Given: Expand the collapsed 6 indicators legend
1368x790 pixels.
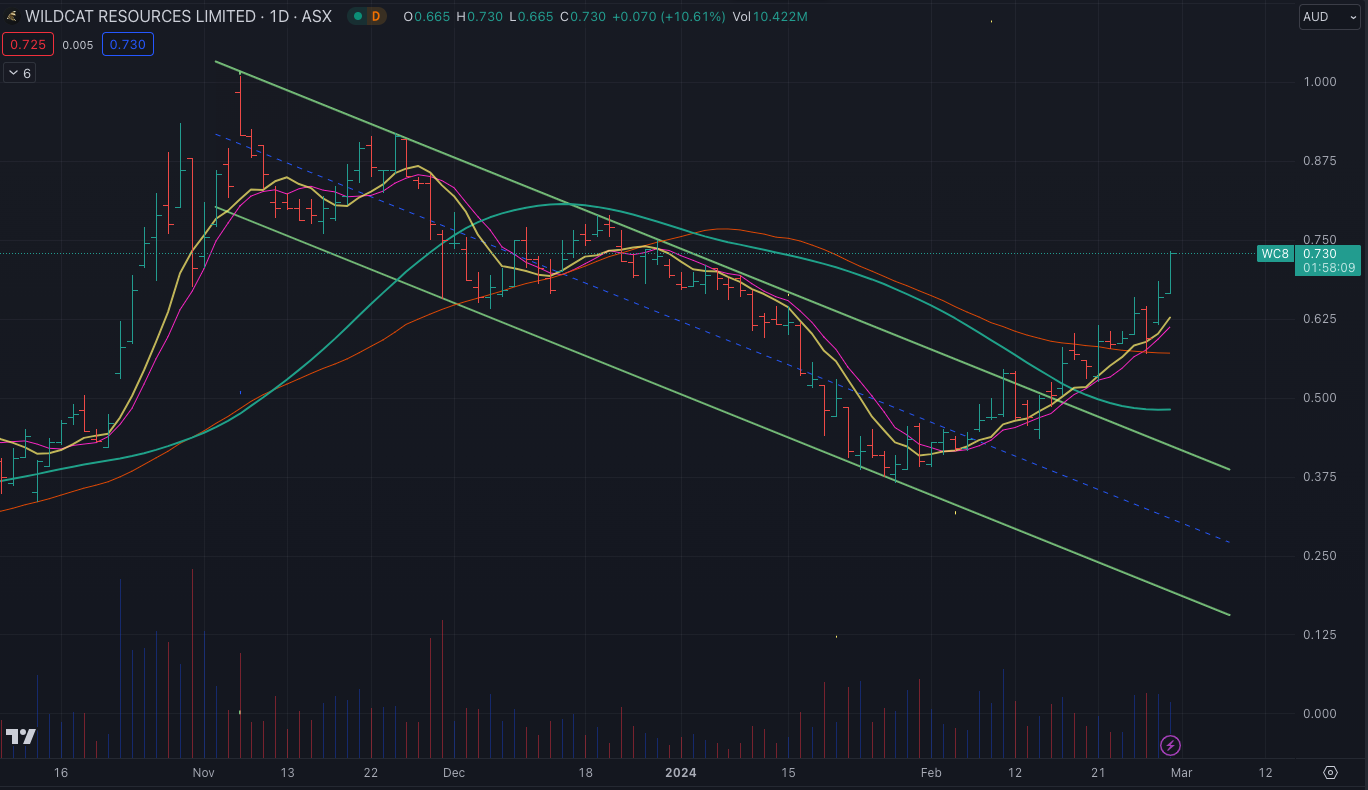Looking at the screenshot, I should coord(19,73).
